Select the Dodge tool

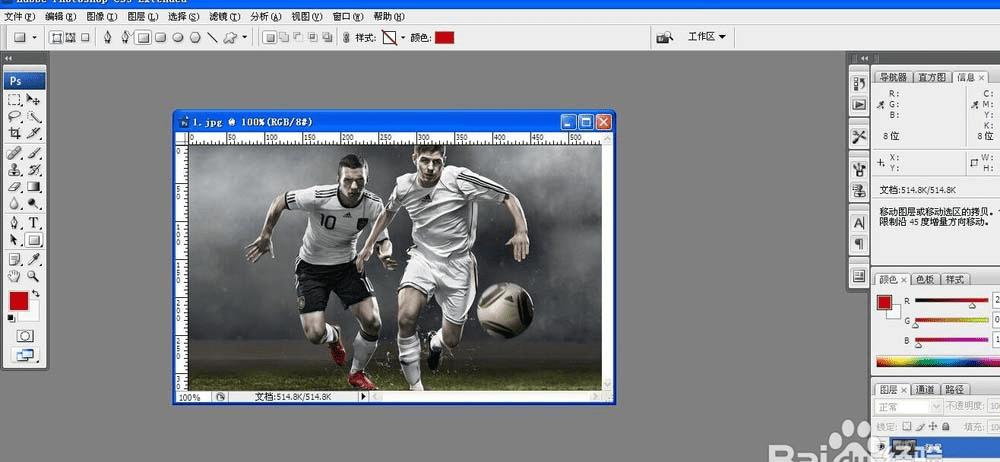coord(34,204)
